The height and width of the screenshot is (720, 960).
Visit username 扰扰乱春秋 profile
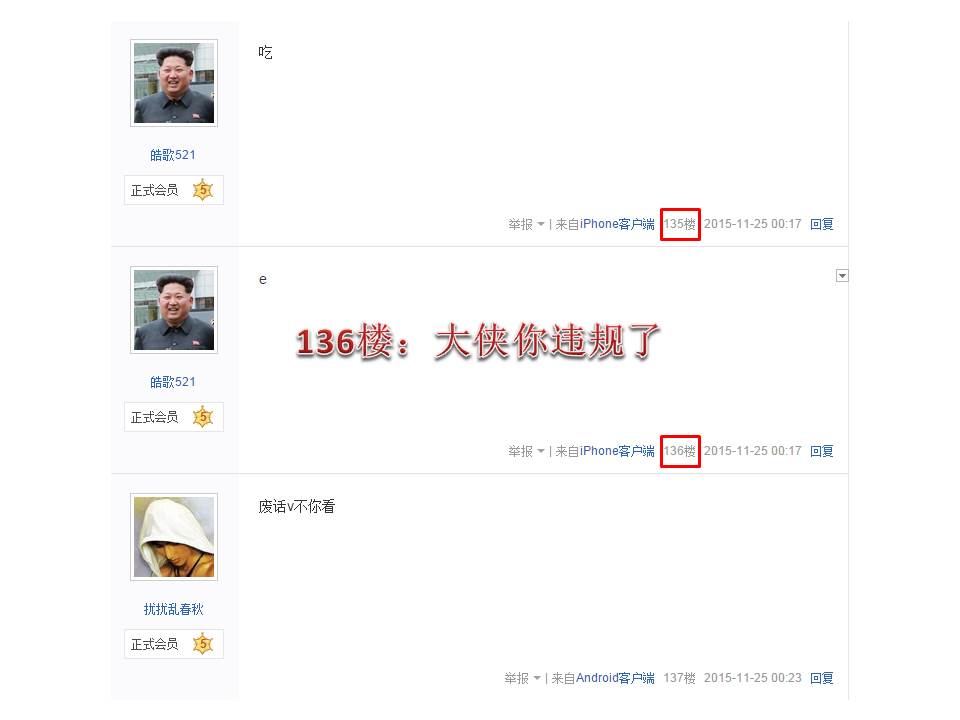[173, 609]
